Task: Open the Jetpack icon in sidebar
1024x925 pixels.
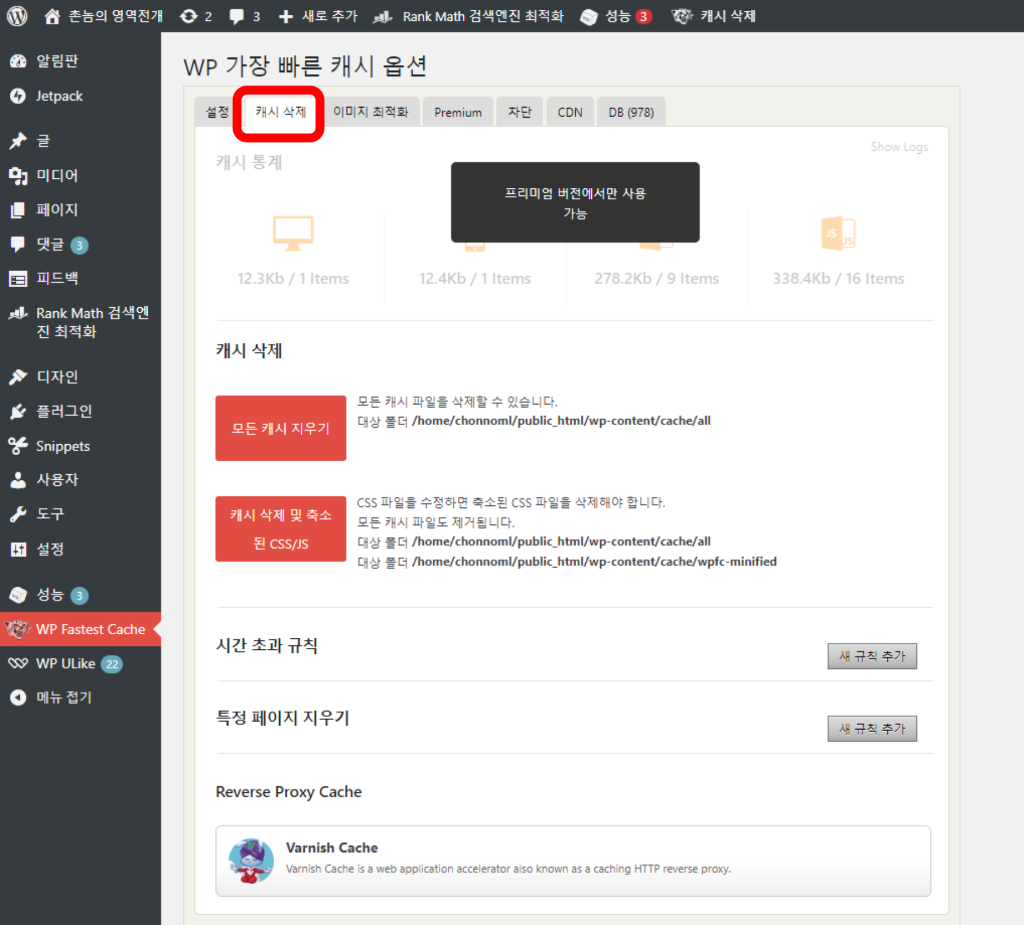Action: coord(18,96)
